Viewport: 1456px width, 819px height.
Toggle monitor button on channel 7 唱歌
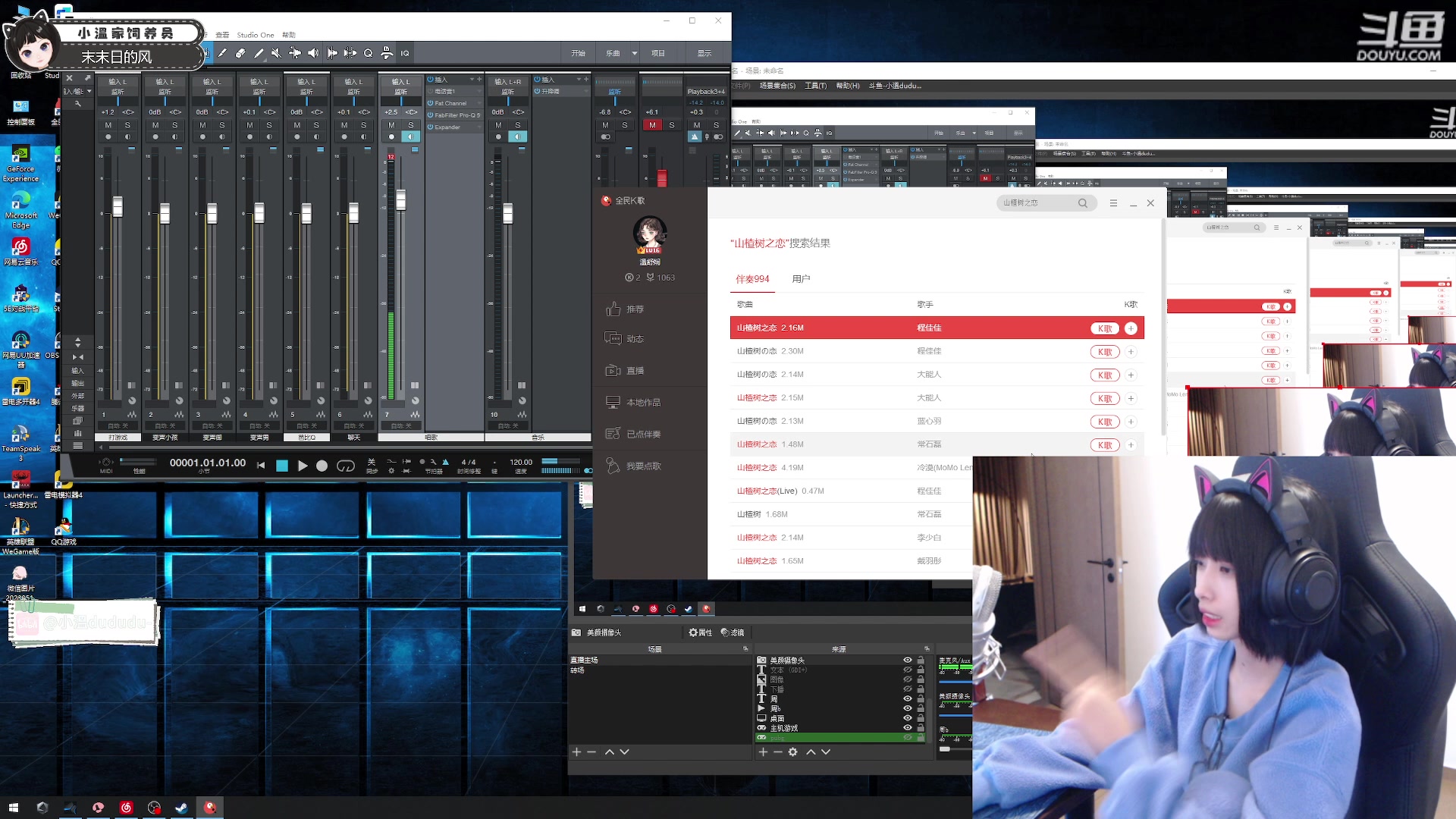(x=410, y=137)
